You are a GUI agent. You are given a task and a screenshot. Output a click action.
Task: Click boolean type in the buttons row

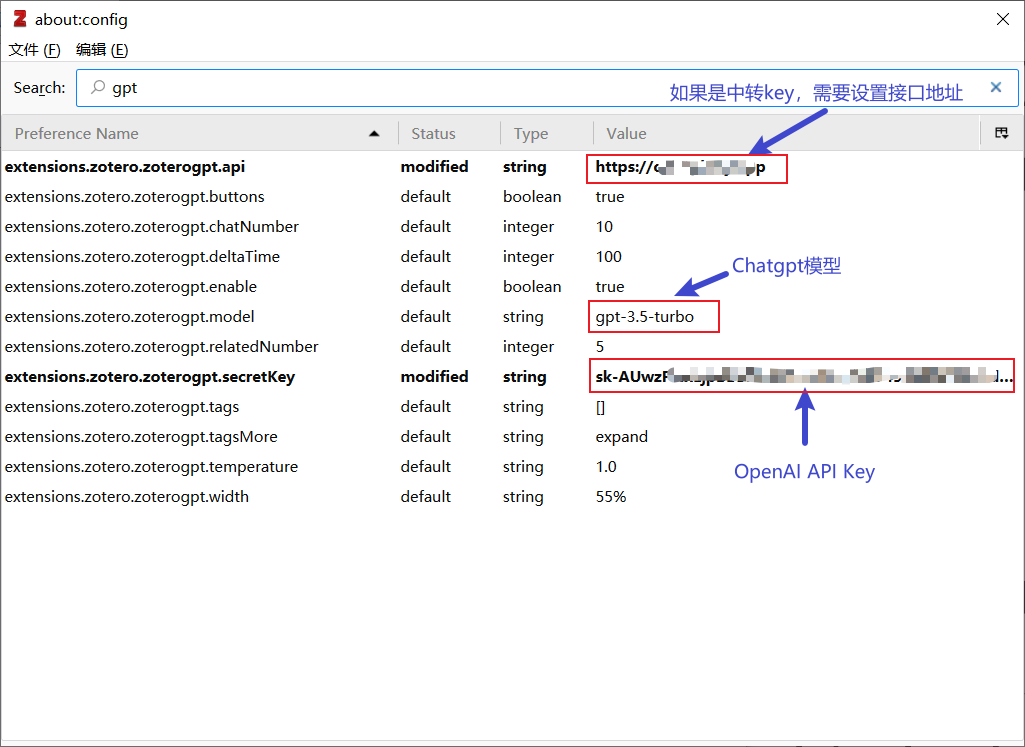532,197
